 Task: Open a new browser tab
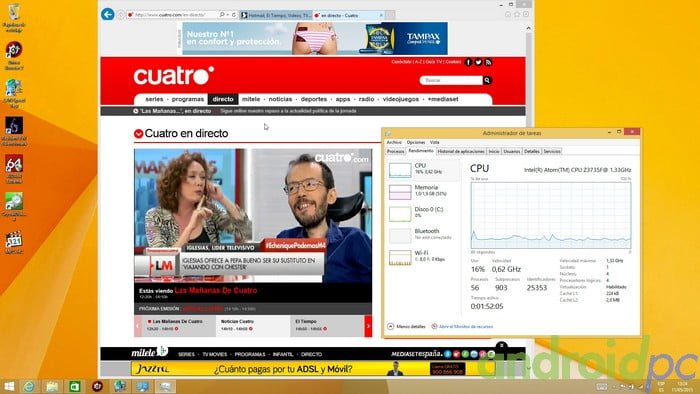coord(390,15)
